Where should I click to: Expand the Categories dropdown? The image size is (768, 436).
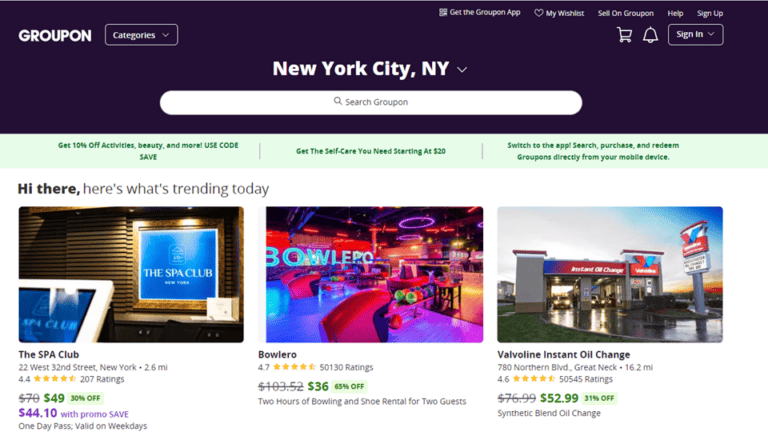pos(141,35)
